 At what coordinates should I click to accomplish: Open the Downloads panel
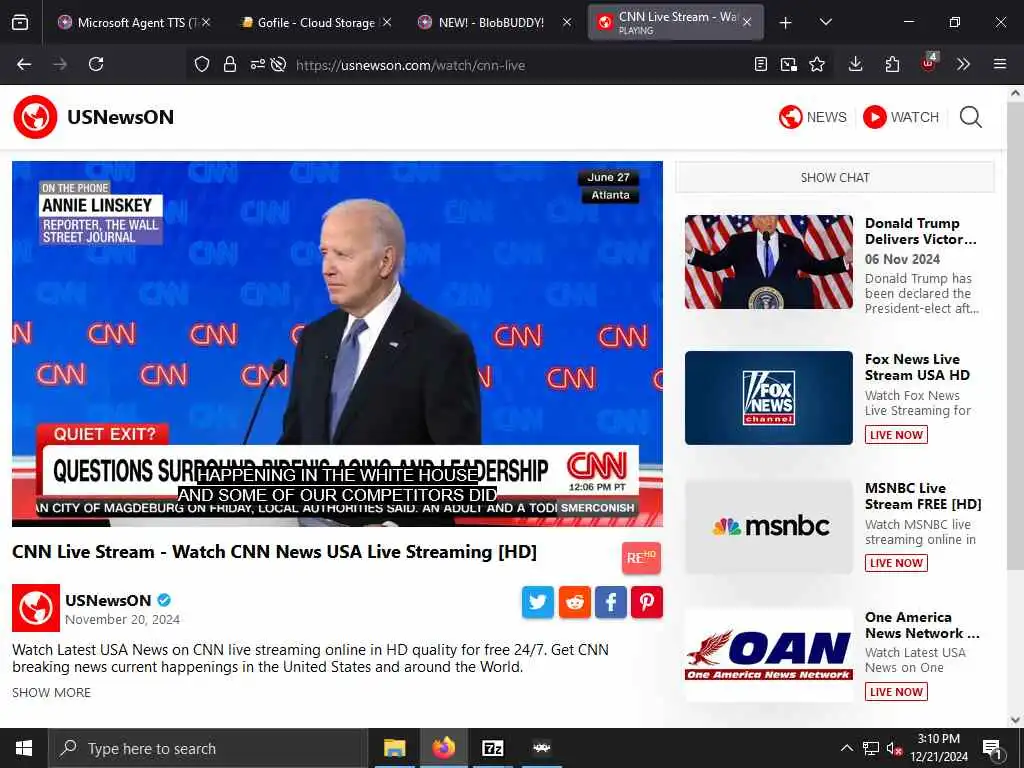[856, 64]
